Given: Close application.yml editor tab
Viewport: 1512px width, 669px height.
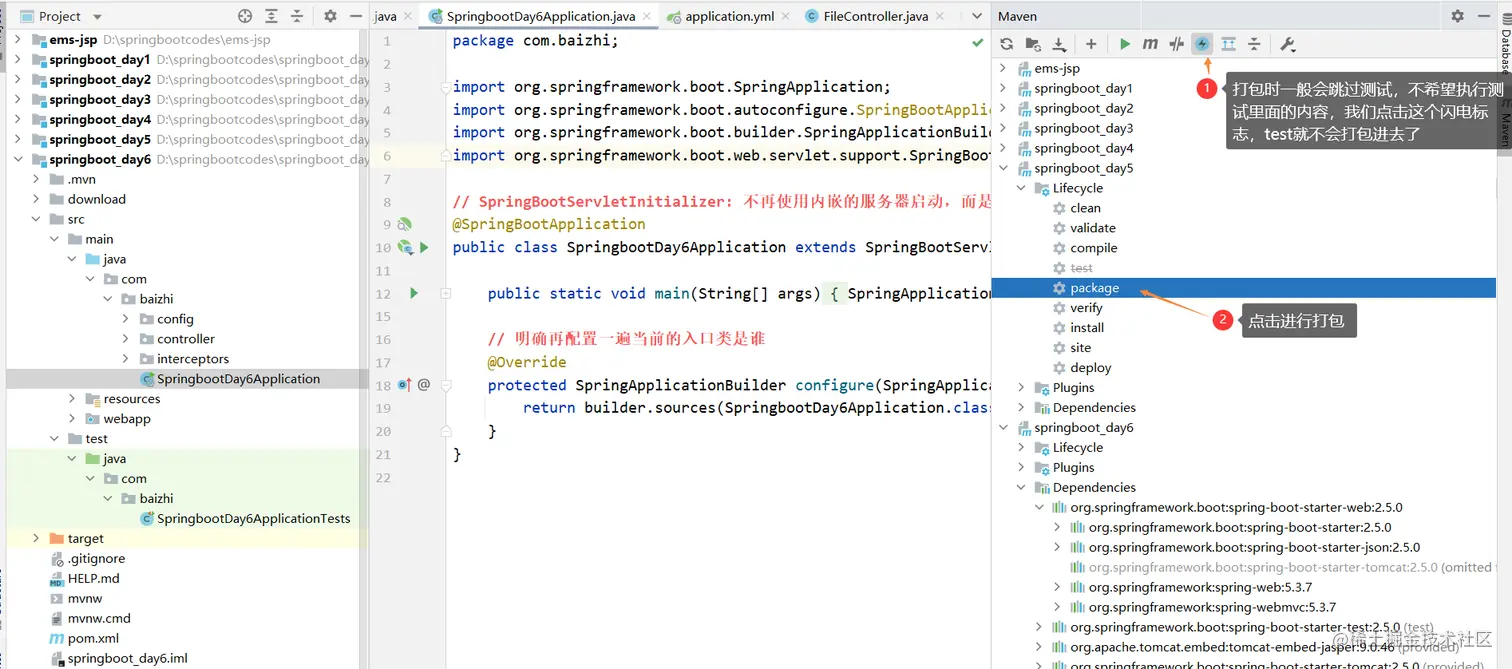Looking at the screenshot, I should (x=786, y=17).
